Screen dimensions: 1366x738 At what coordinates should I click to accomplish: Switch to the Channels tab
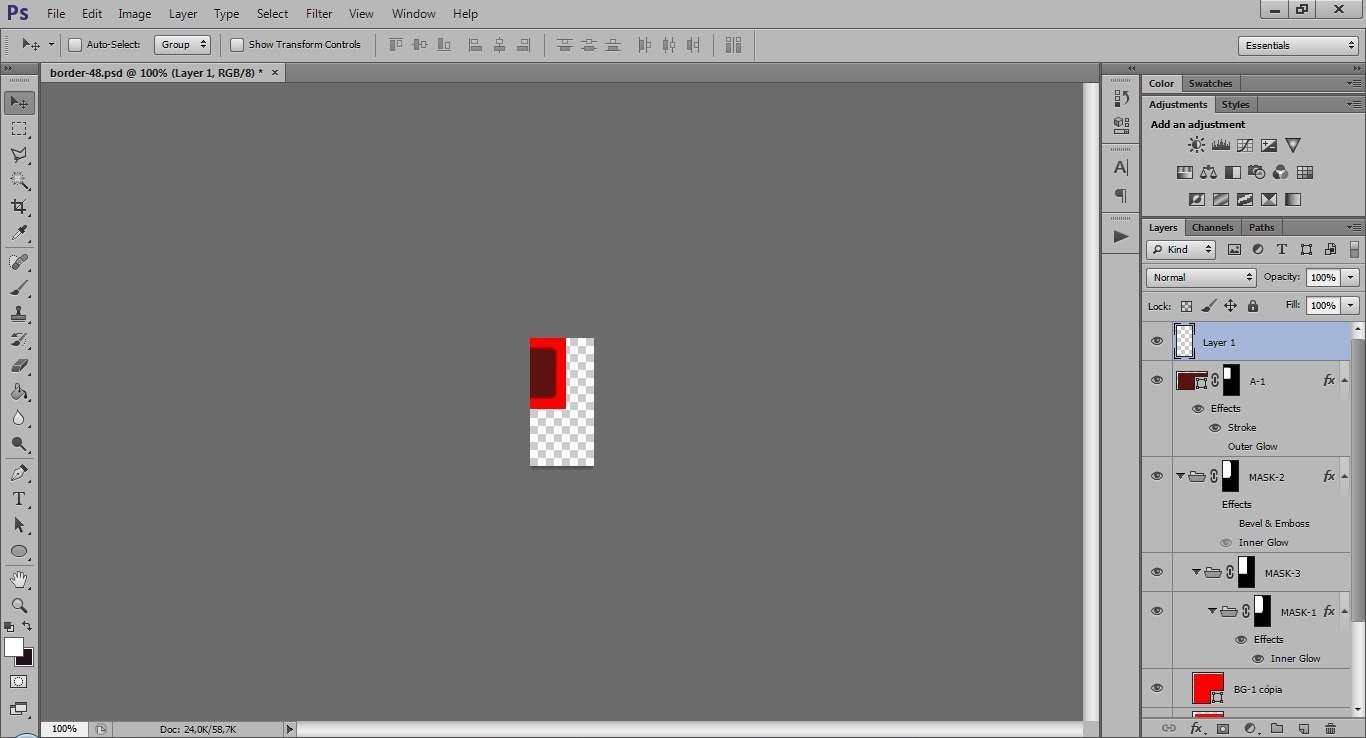1212,228
